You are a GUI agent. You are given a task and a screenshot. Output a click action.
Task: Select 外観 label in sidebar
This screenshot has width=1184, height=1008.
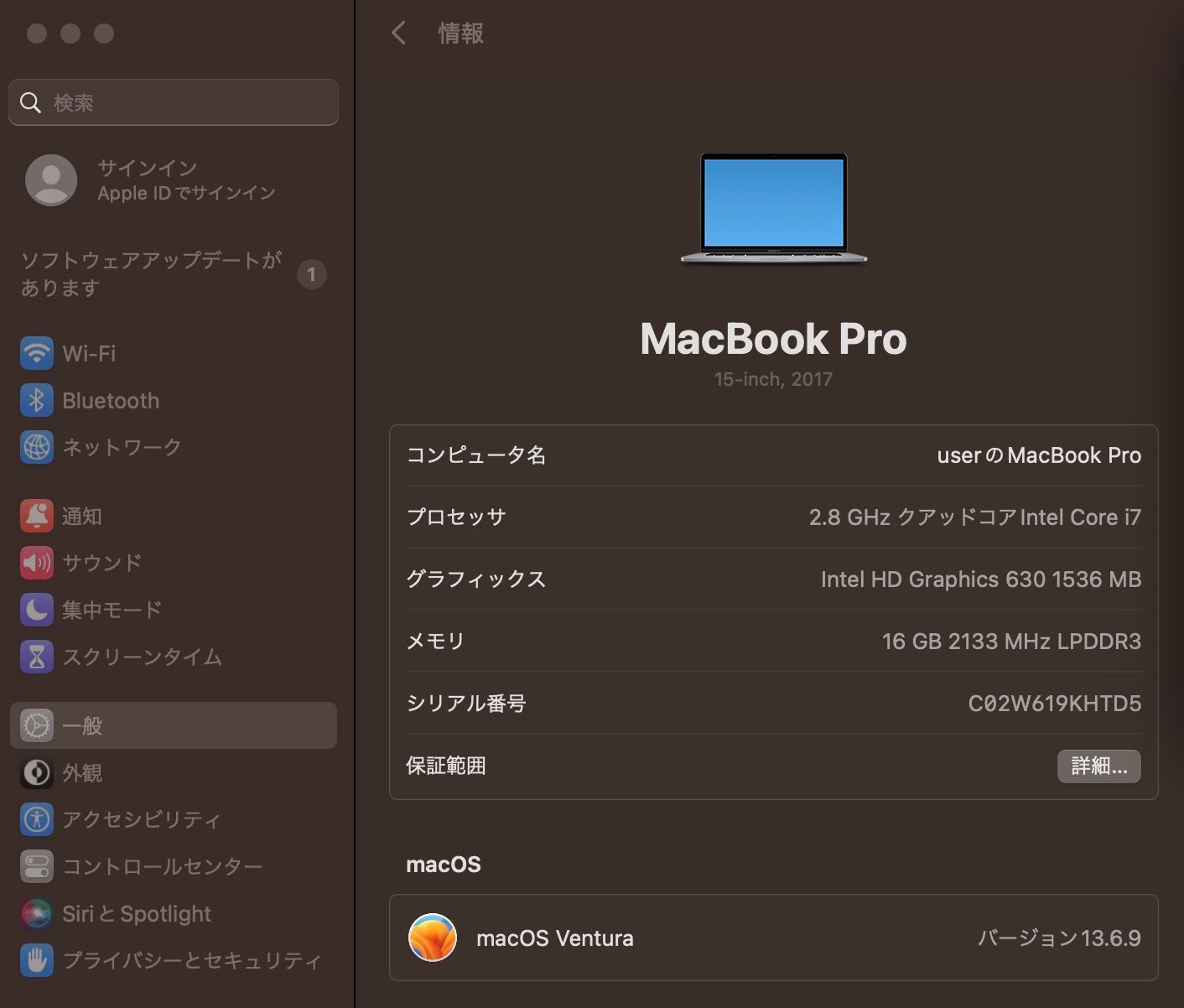[82, 772]
